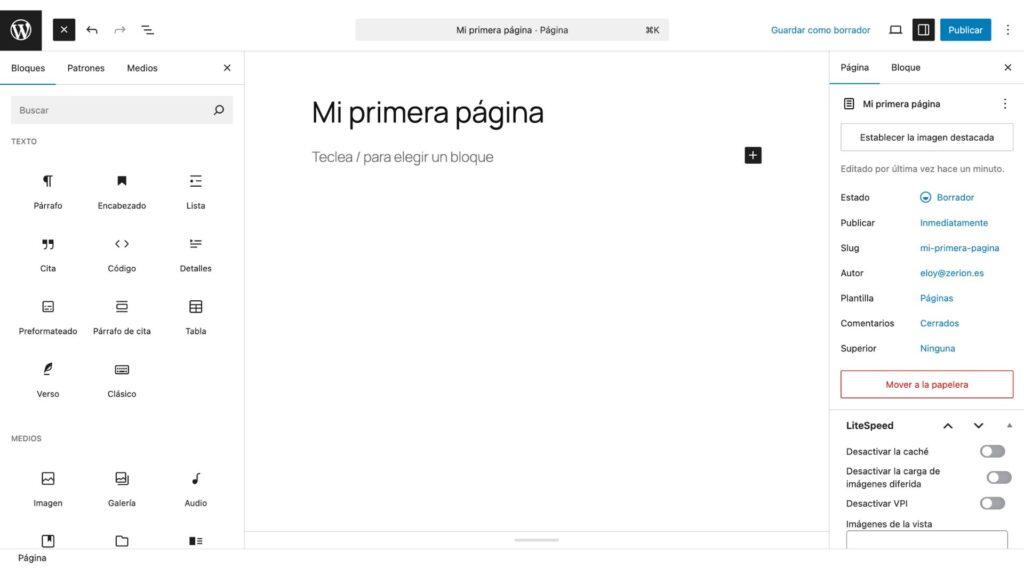Click the WordPress logo icon
Viewport: 1024px width, 576px height.
click(x=20, y=29)
